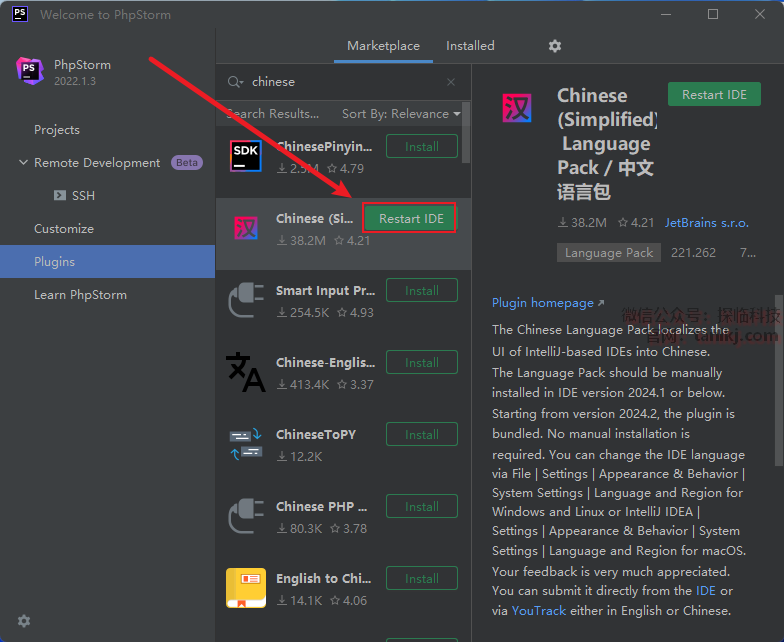The width and height of the screenshot is (784, 642).
Task: Click the Chinese language pack list icon
Action: tap(246, 228)
